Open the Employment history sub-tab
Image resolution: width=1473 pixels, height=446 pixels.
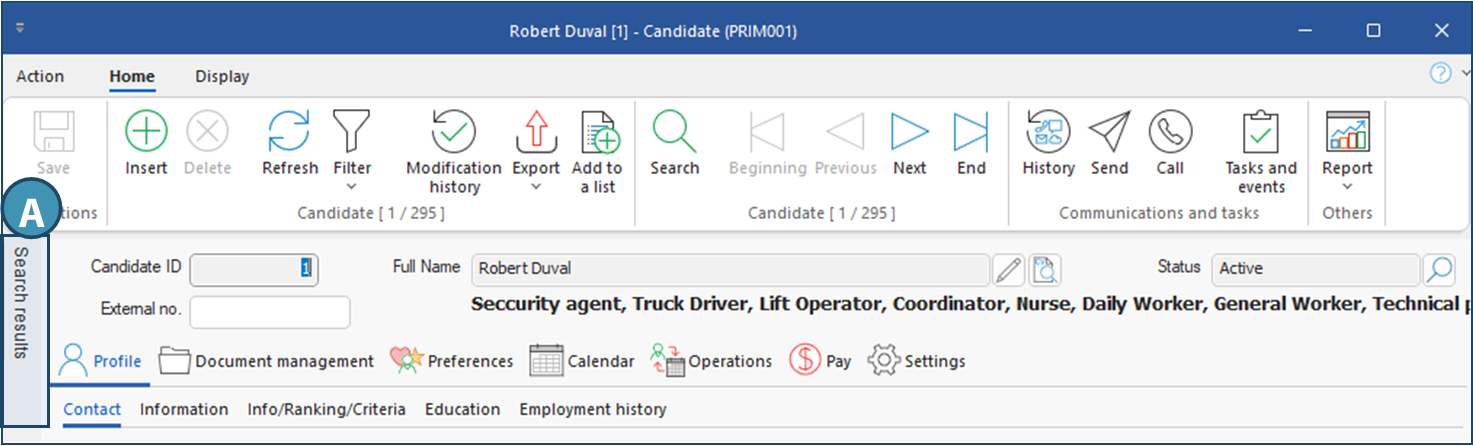pyautogui.click(x=592, y=409)
